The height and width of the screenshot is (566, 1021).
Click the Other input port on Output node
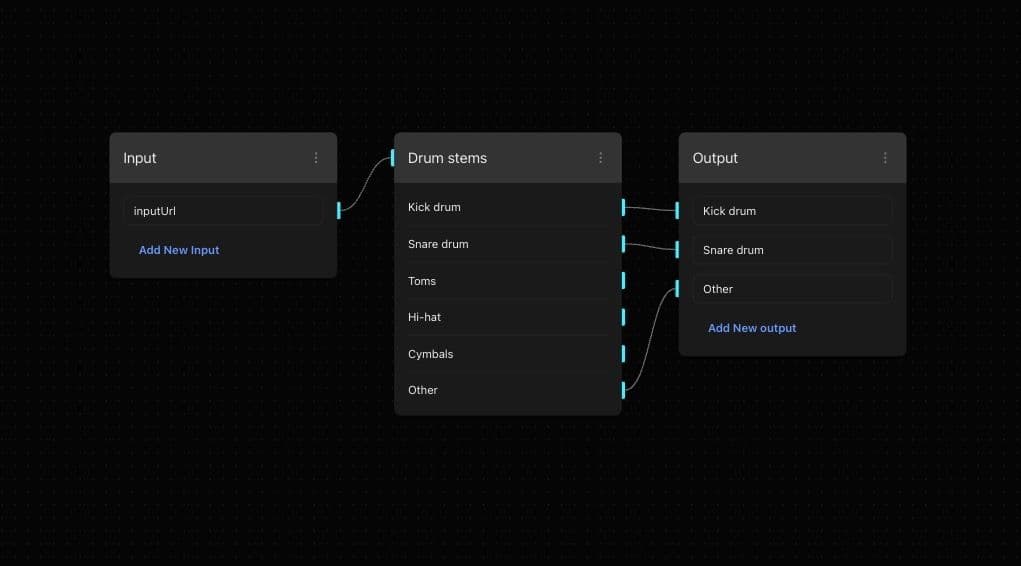tap(677, 289)
